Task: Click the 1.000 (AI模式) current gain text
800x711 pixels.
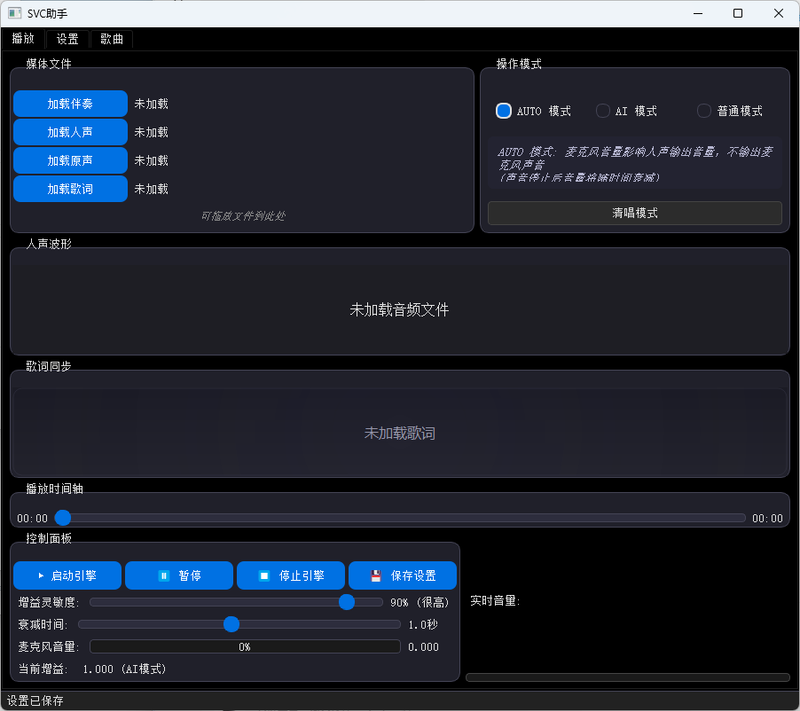Action: click(124, 669)
